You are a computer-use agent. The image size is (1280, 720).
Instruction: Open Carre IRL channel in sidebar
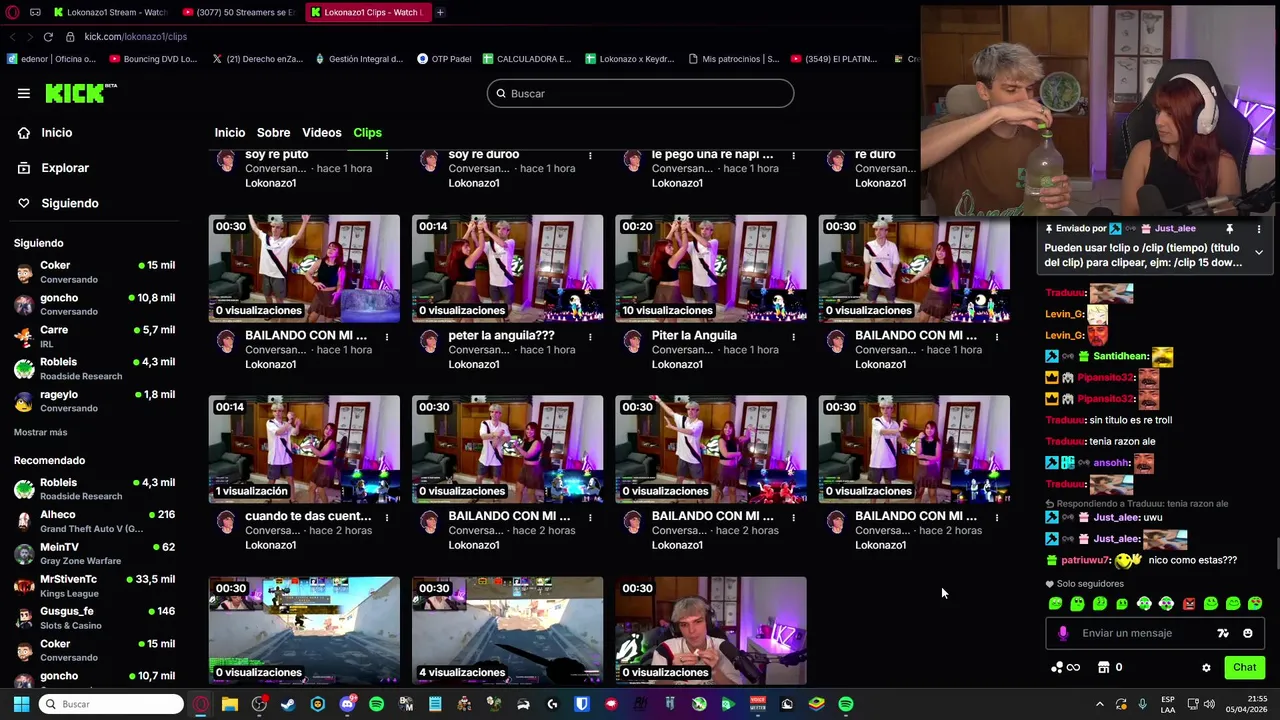pyautogui.click(x=94, y=336)
